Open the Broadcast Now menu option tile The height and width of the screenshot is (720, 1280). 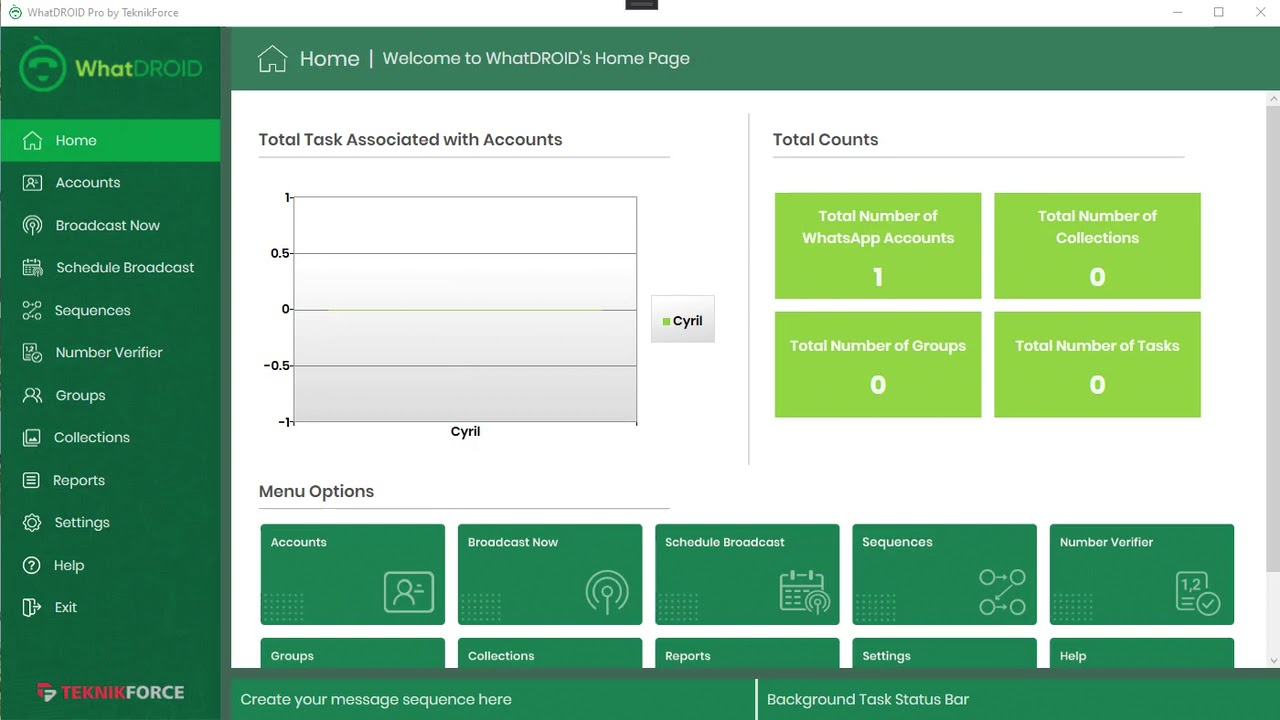(x=550, y=575)
